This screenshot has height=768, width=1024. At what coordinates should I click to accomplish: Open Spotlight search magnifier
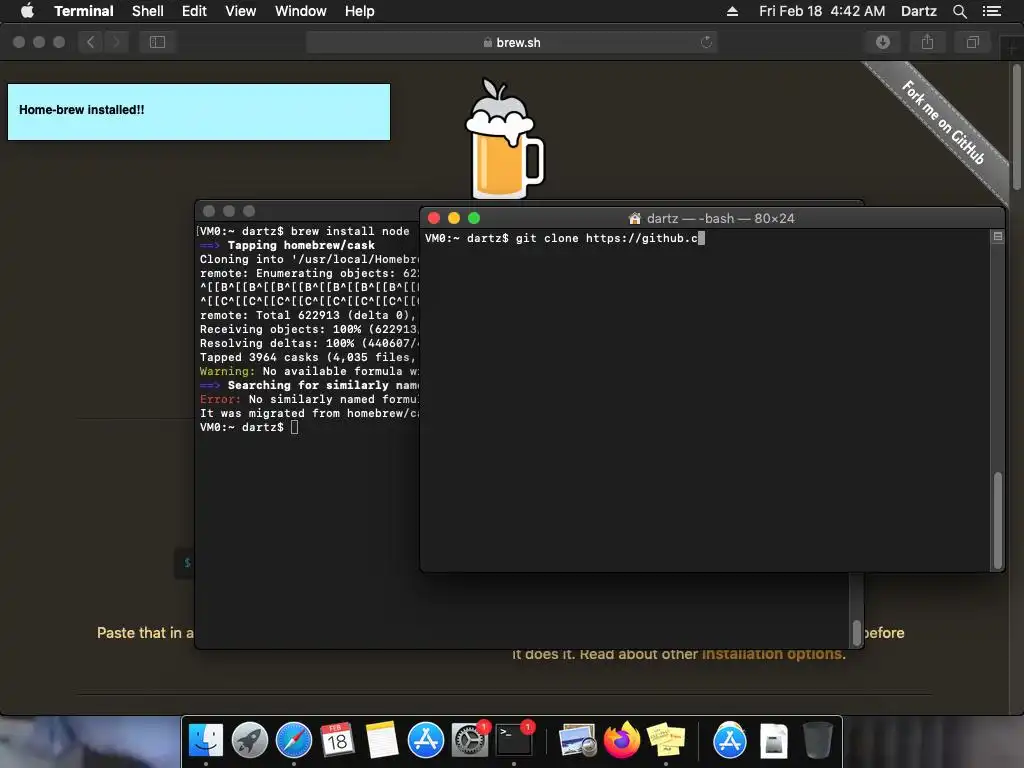(959, 11)
